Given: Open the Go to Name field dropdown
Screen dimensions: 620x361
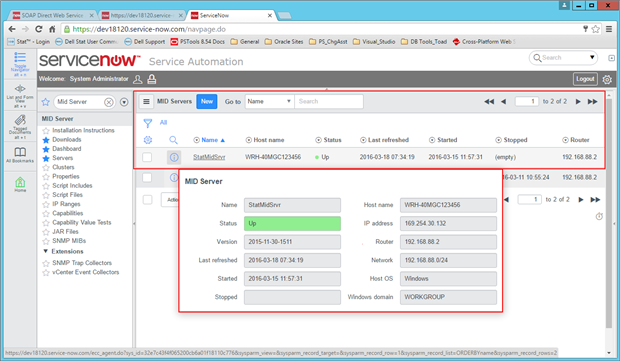Looking at the screenshot, I should (x=269, y=102).
